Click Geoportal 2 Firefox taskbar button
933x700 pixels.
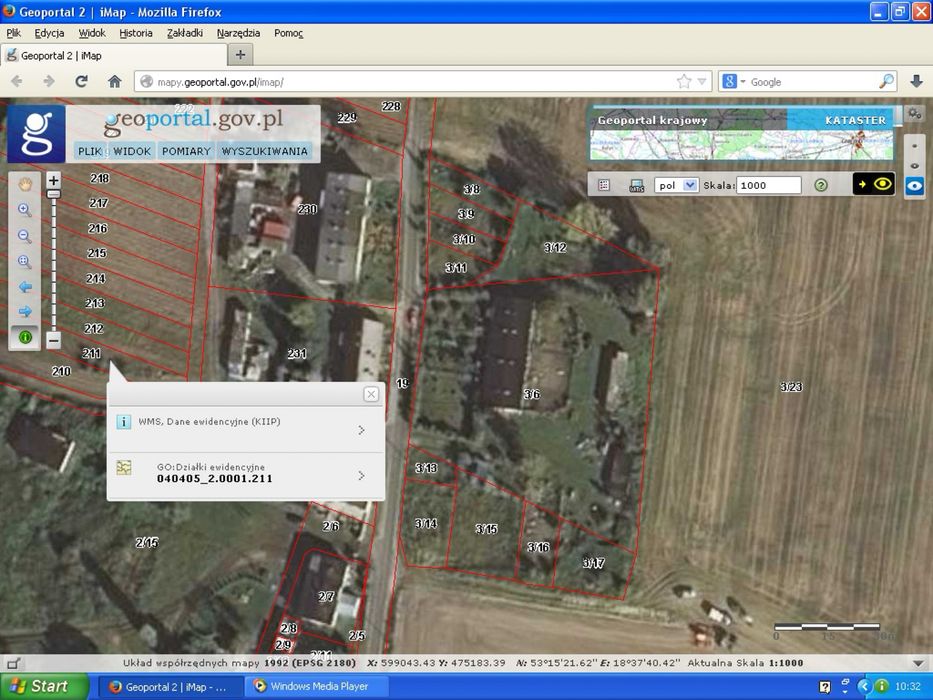point(170,687)
